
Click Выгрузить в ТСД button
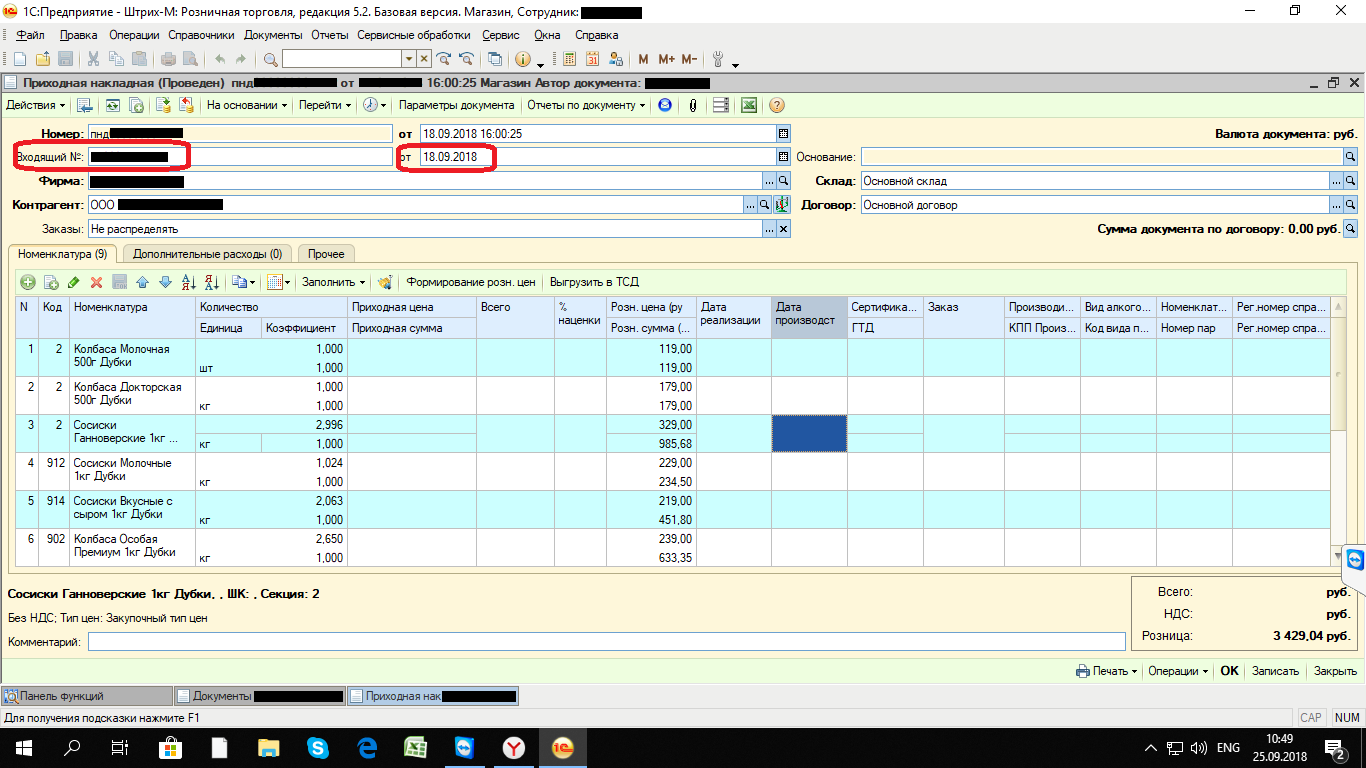pos(594,283)
